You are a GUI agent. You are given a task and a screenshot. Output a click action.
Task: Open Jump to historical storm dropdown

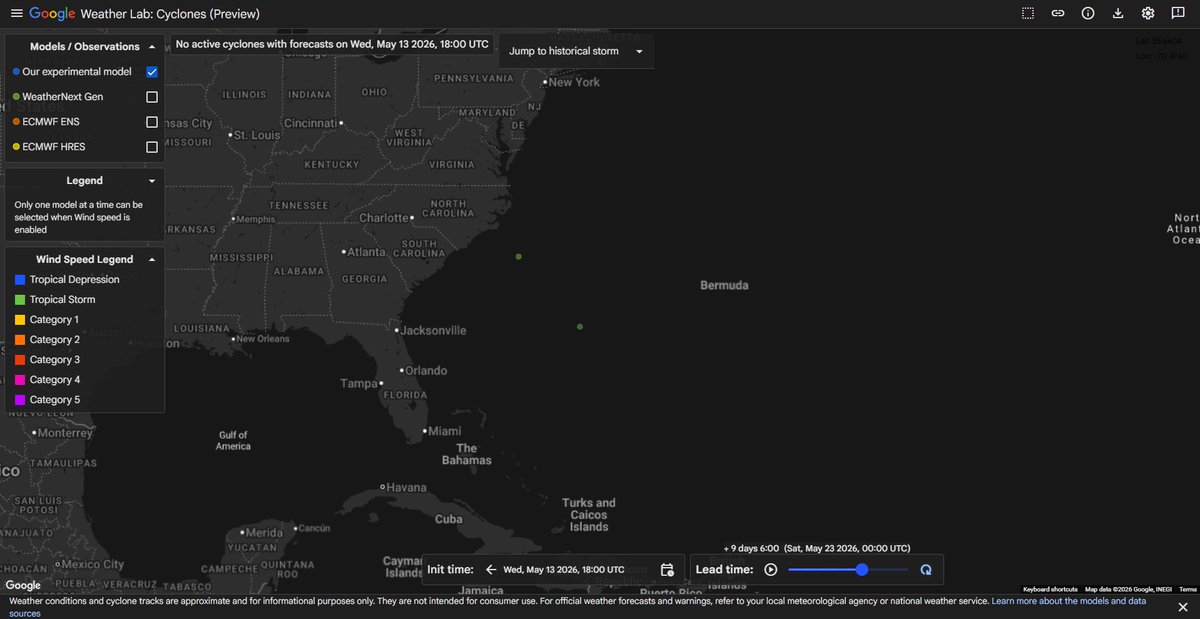pos(577,51)
